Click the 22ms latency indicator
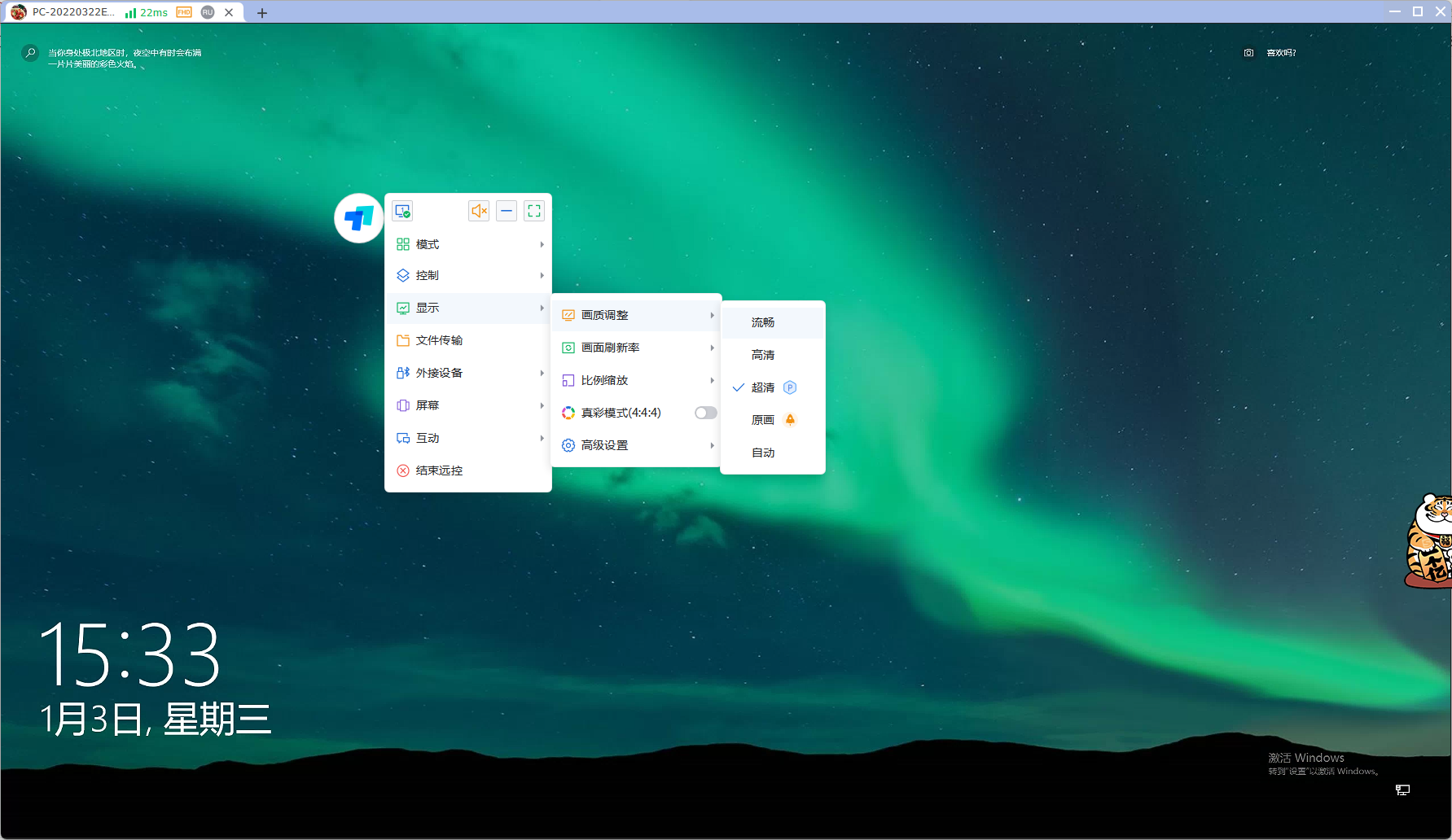1452x840 pixels. [154, 13]
